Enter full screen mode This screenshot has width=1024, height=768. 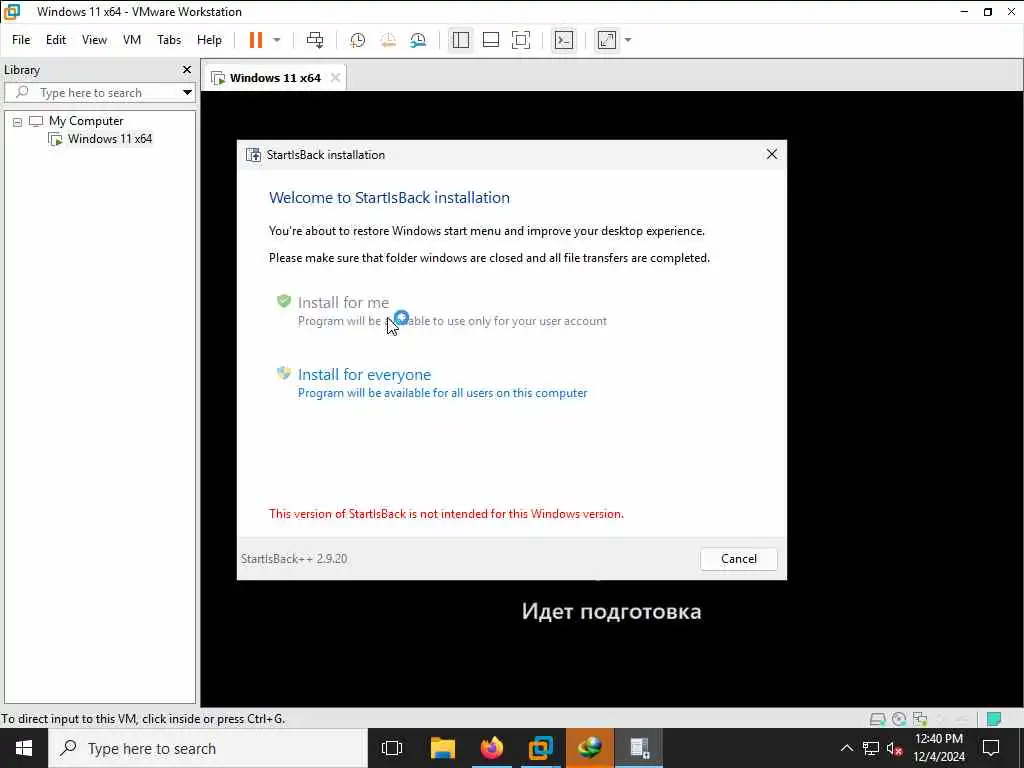(x=520, y=40)
